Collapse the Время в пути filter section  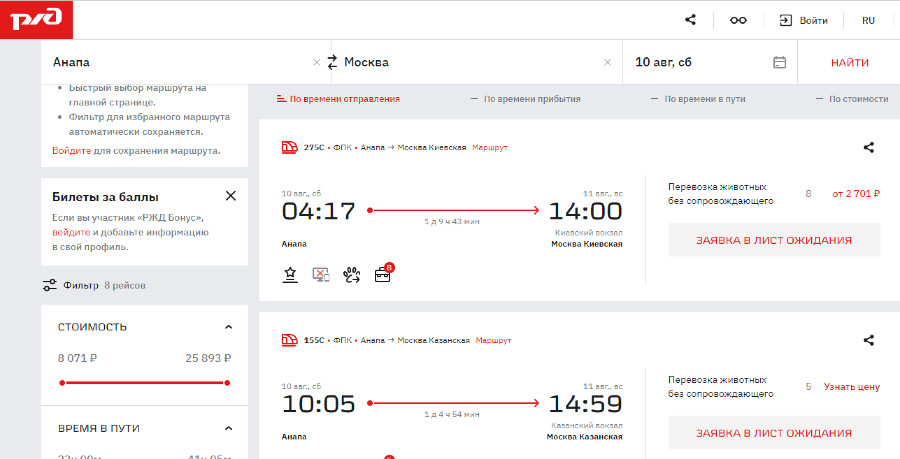pos(228,428)
